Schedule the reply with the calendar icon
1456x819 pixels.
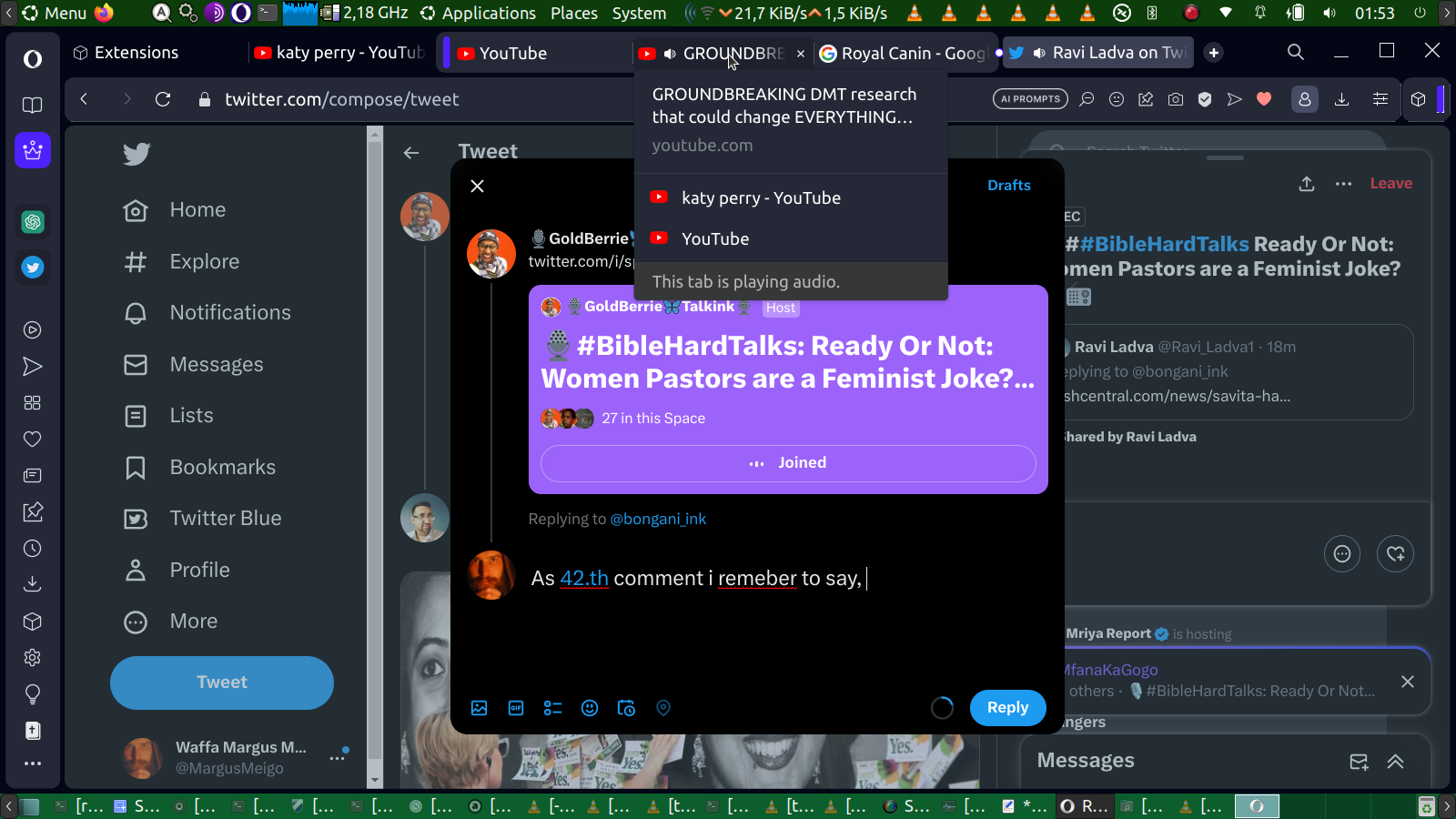pyautogui.click(x=626, y=708)
